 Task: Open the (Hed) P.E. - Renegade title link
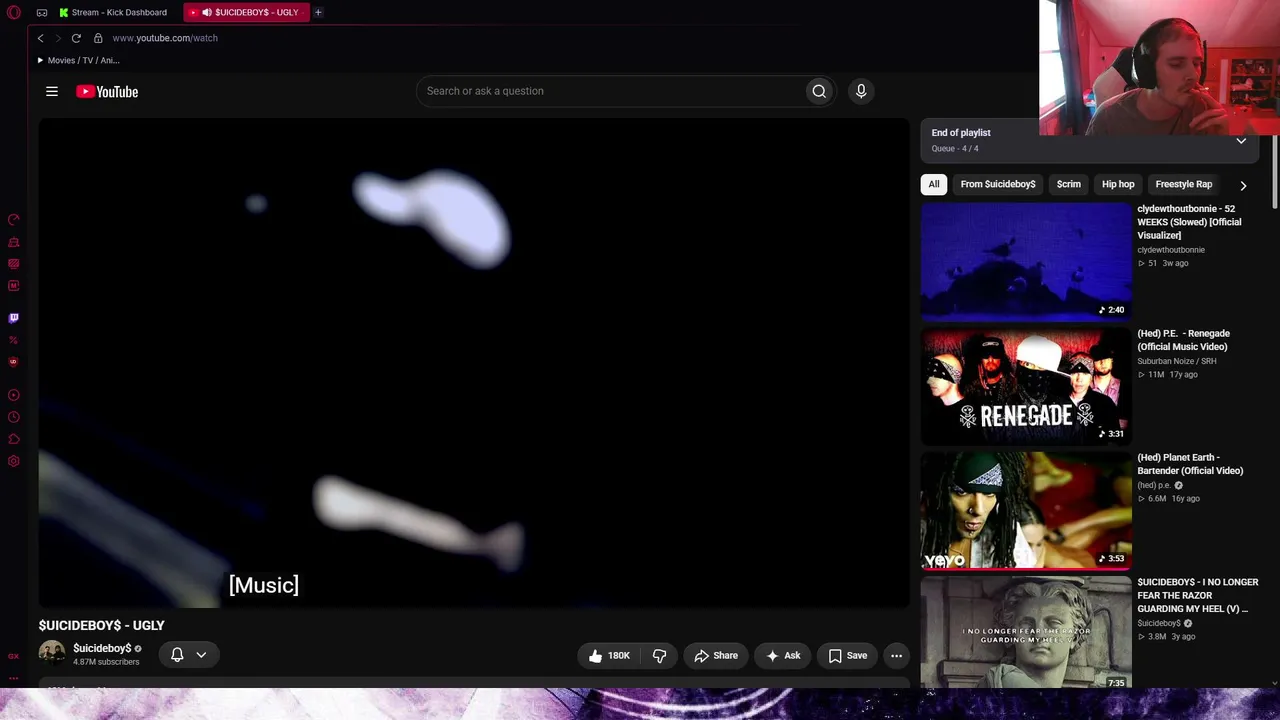1184,340
